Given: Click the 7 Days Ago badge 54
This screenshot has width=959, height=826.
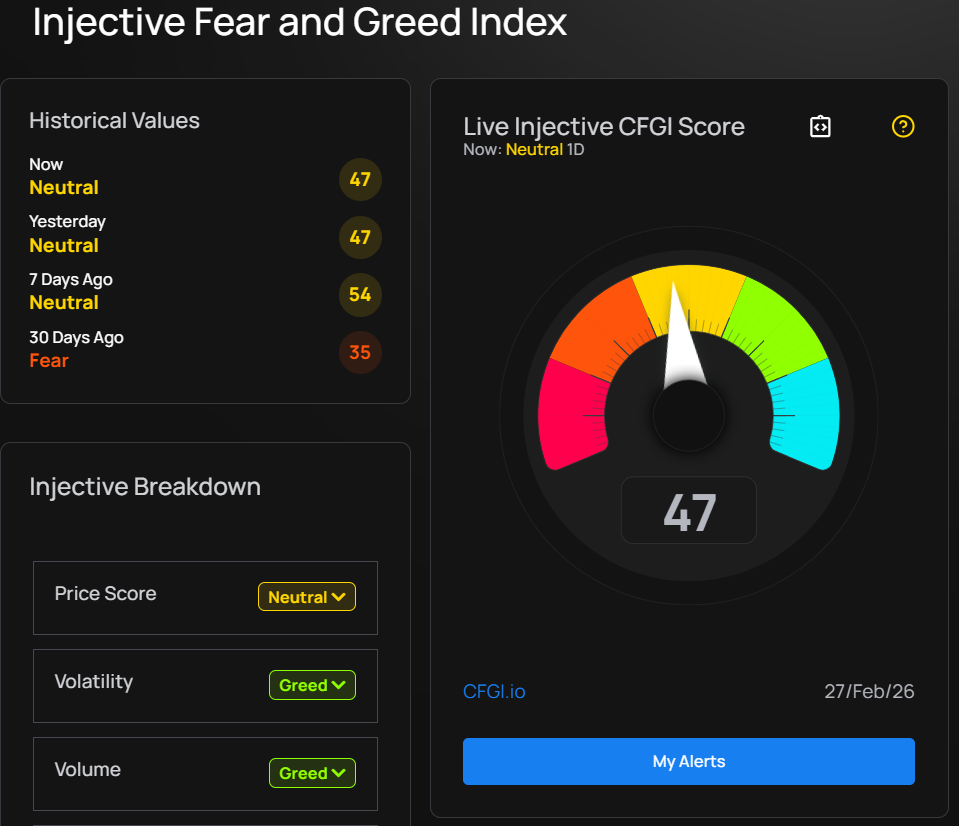Looking at the screenshot, I should click(360, 295).
